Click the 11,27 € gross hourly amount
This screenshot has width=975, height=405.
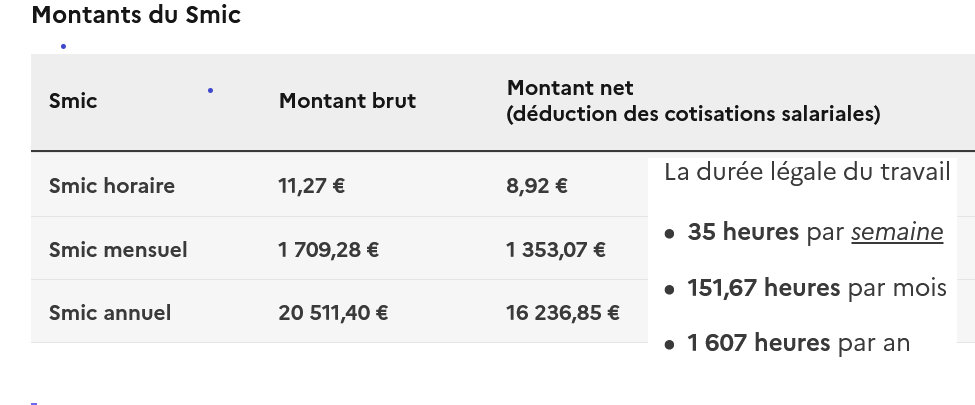[312, 185]
